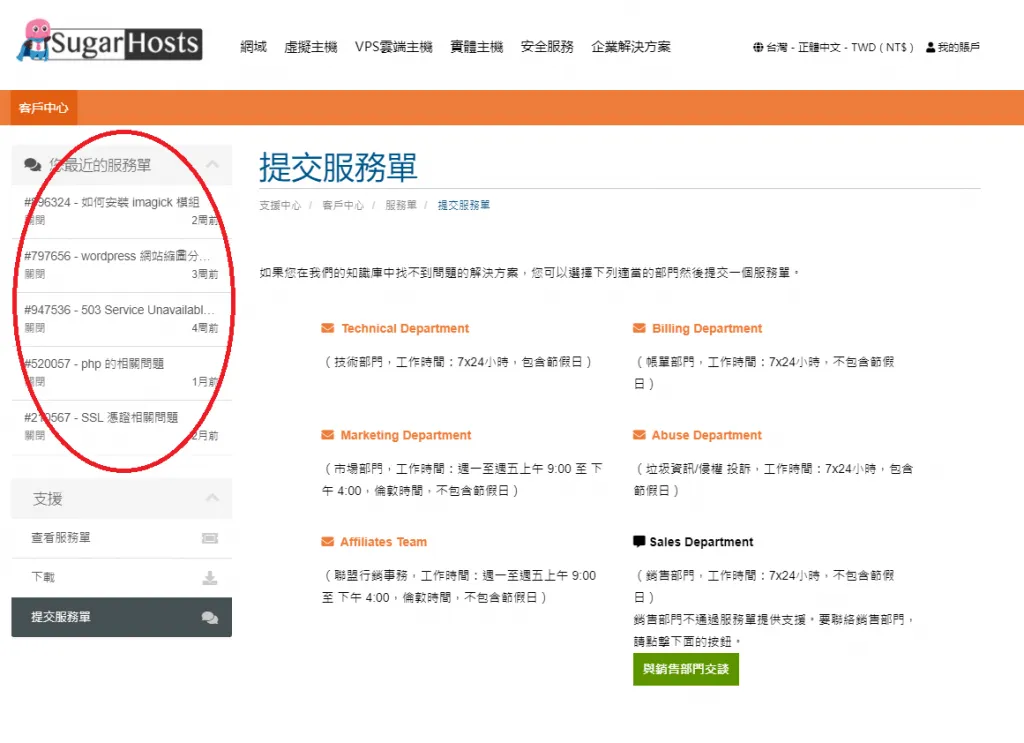Open ticket #947536 503 Service Unavailable
1024x743 pixels.
pos(120,310)
